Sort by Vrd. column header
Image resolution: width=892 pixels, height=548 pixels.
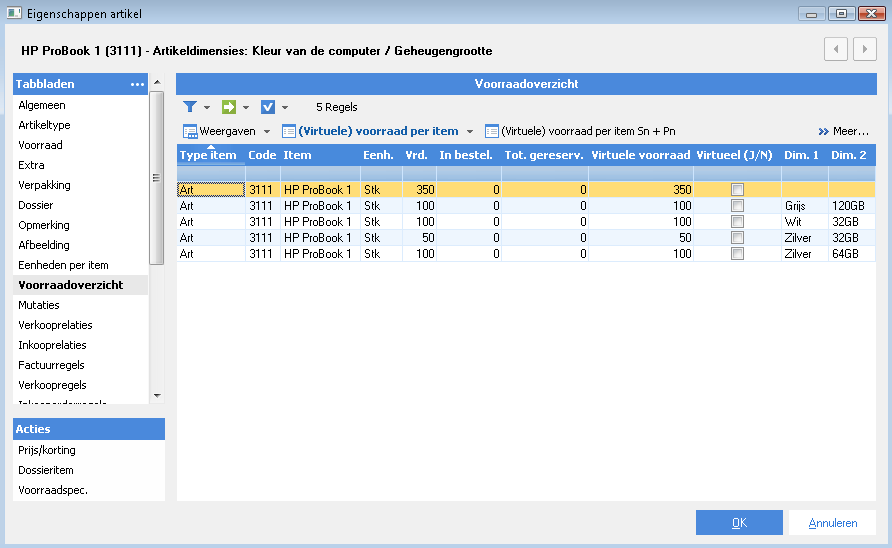[419, 155]
